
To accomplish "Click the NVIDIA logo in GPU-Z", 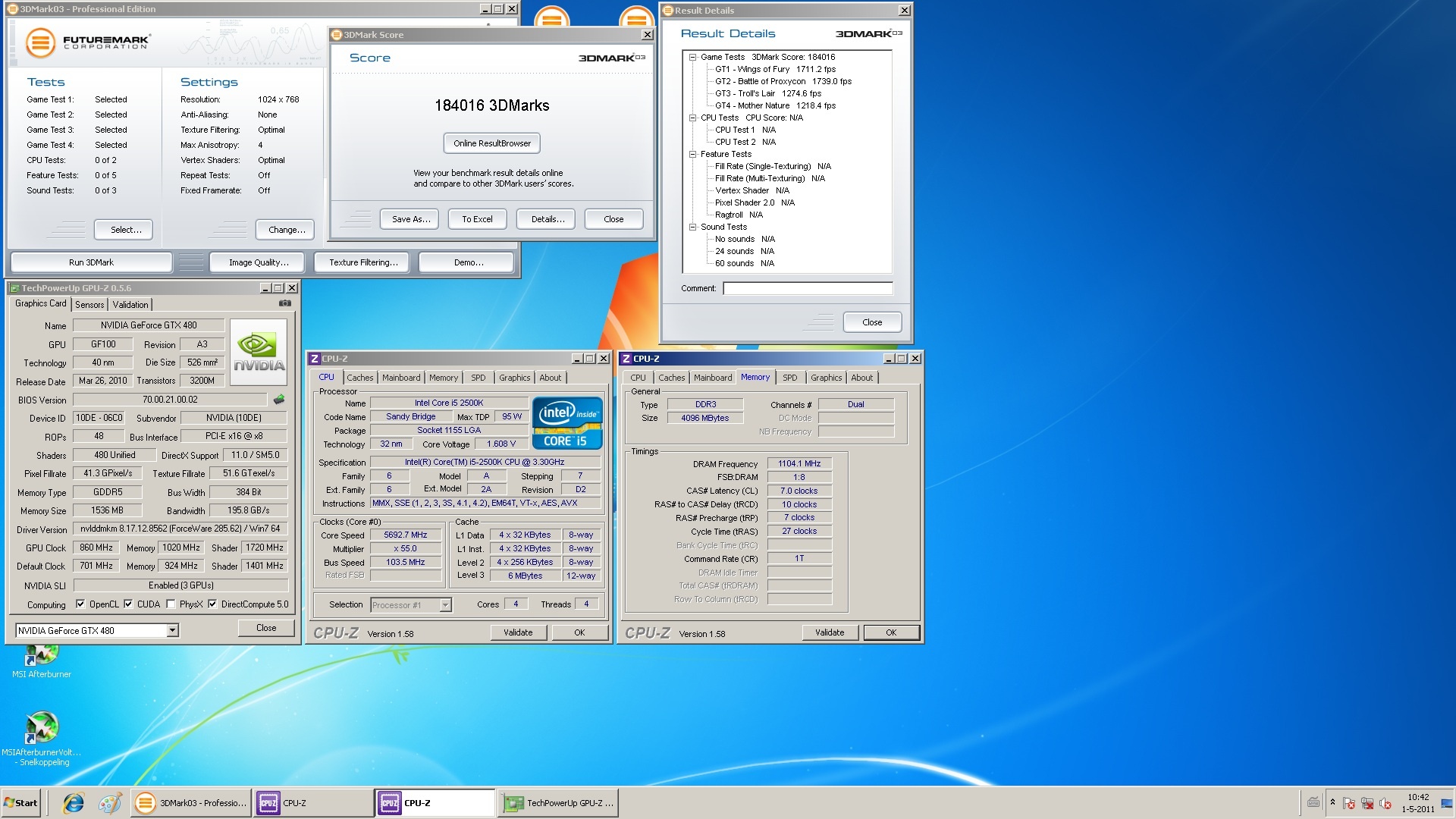I will pos(259,352).
